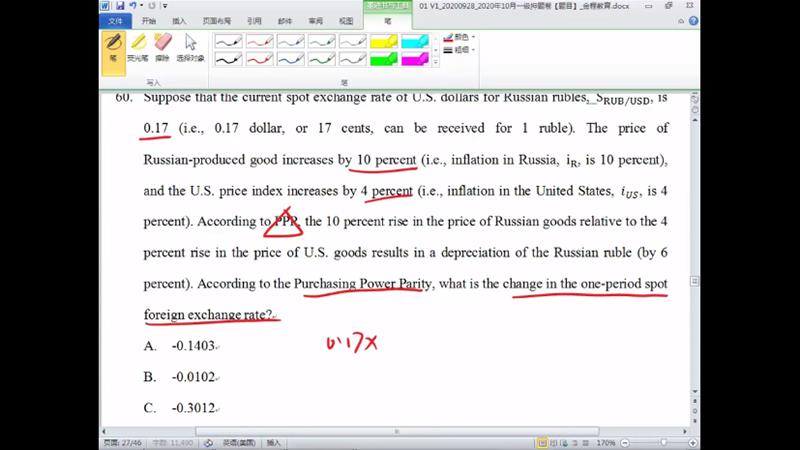Switch to the Insert (插入) tab
The height and width of the screenshot is (450, 800).
[x=179, y=20]
